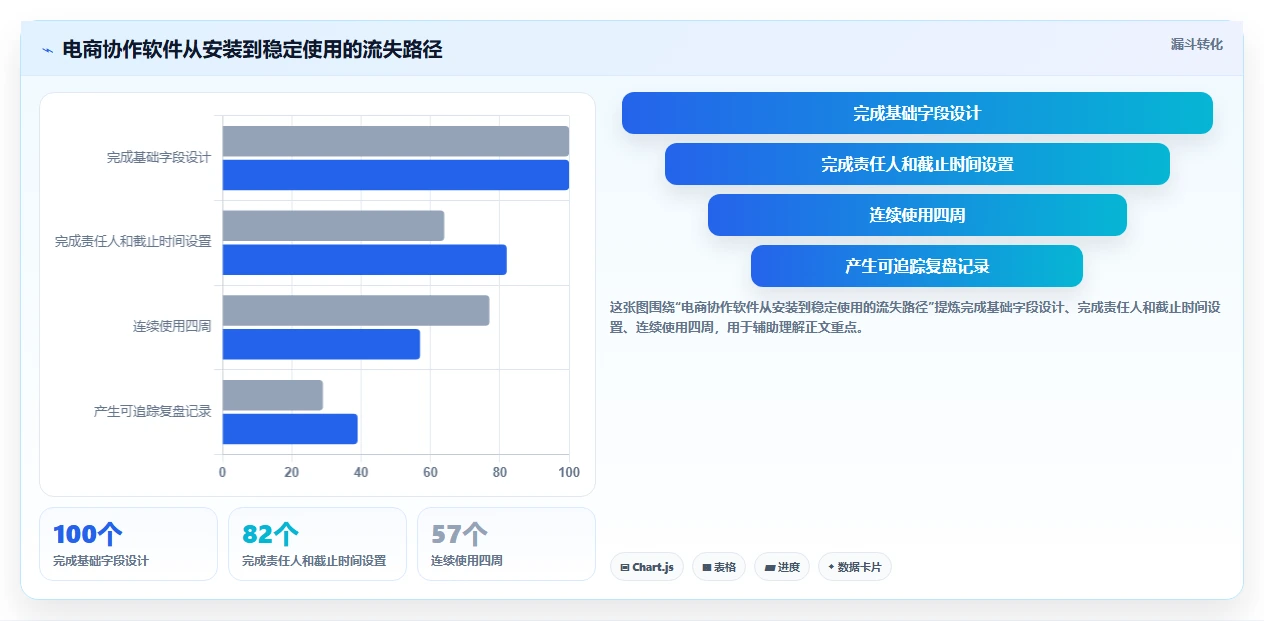The image size is (1264, 621).
Task: Open the 57个 data card
Action: point(506,544)
